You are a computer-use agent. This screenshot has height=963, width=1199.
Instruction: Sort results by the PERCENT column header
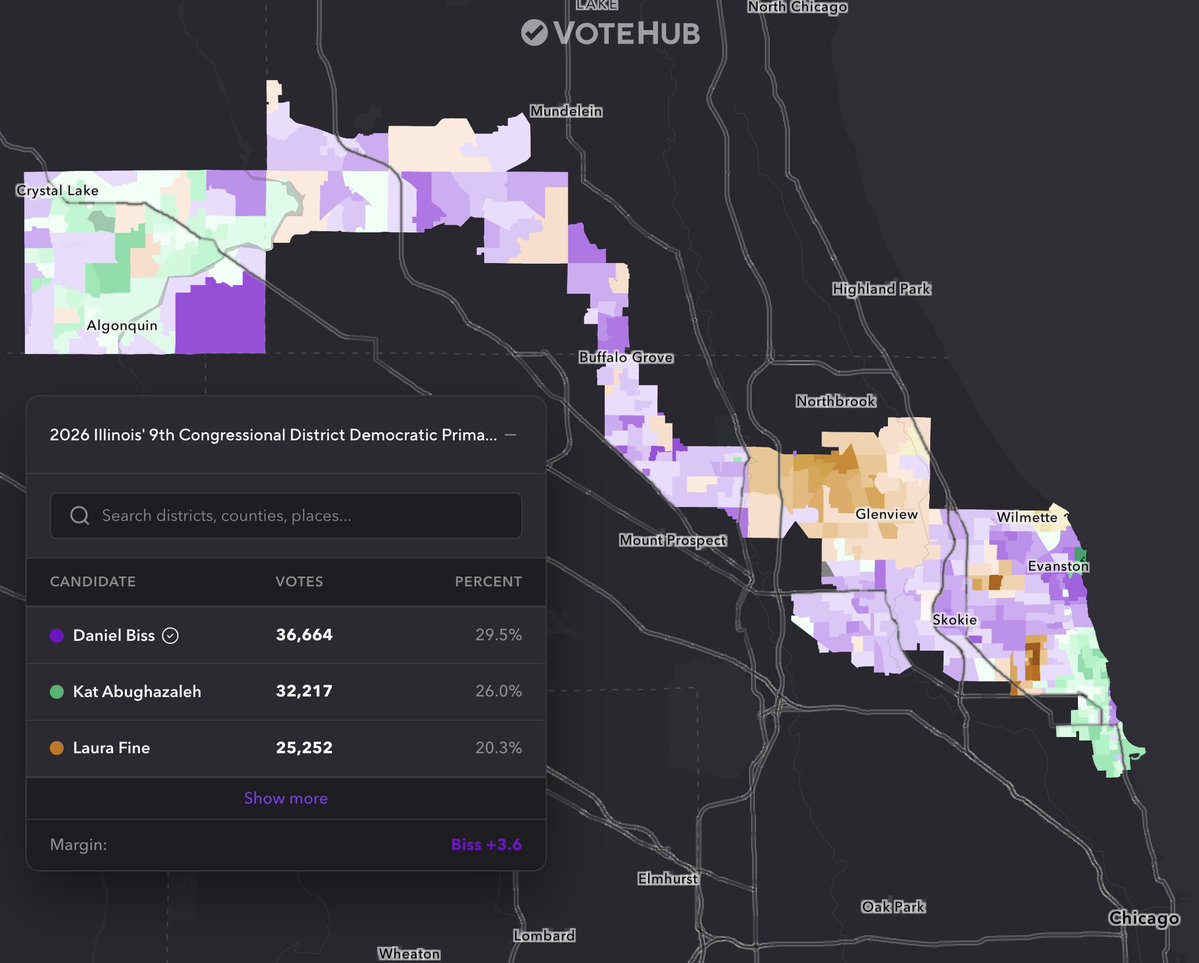point(488,581)
